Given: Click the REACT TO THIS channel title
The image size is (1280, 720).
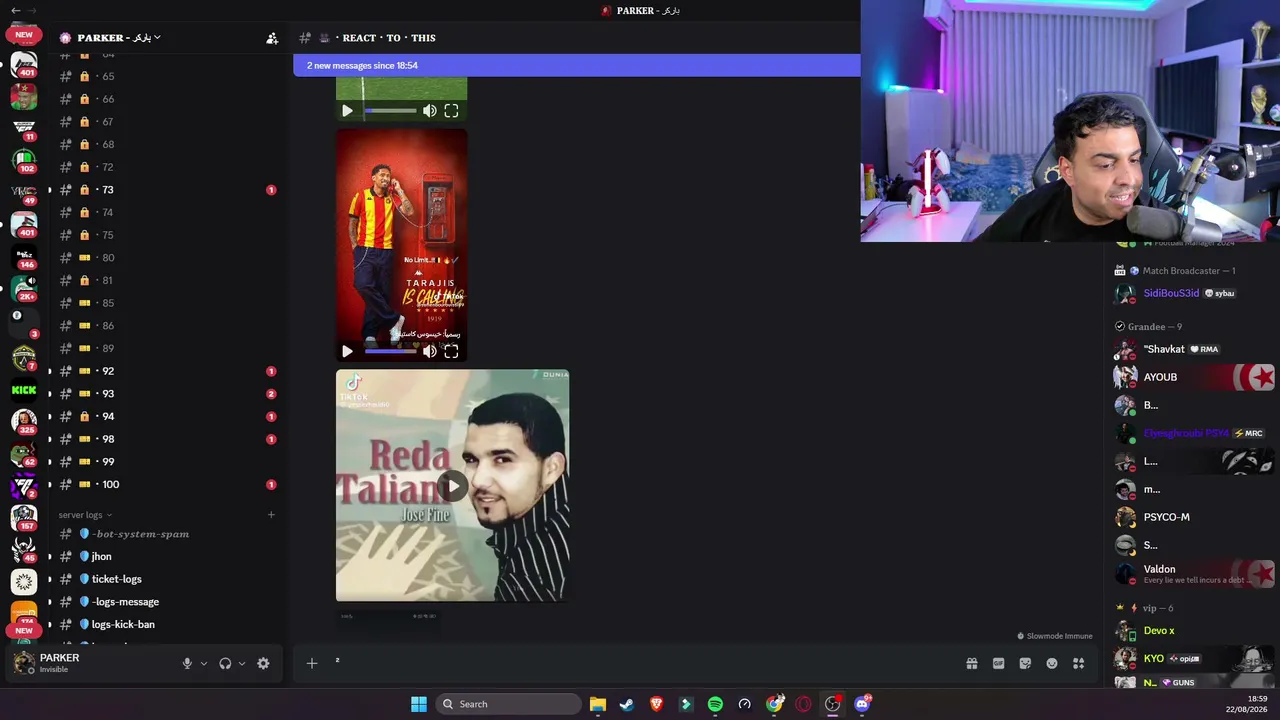Looking at the screenshot, I should (x=389, y=38).
